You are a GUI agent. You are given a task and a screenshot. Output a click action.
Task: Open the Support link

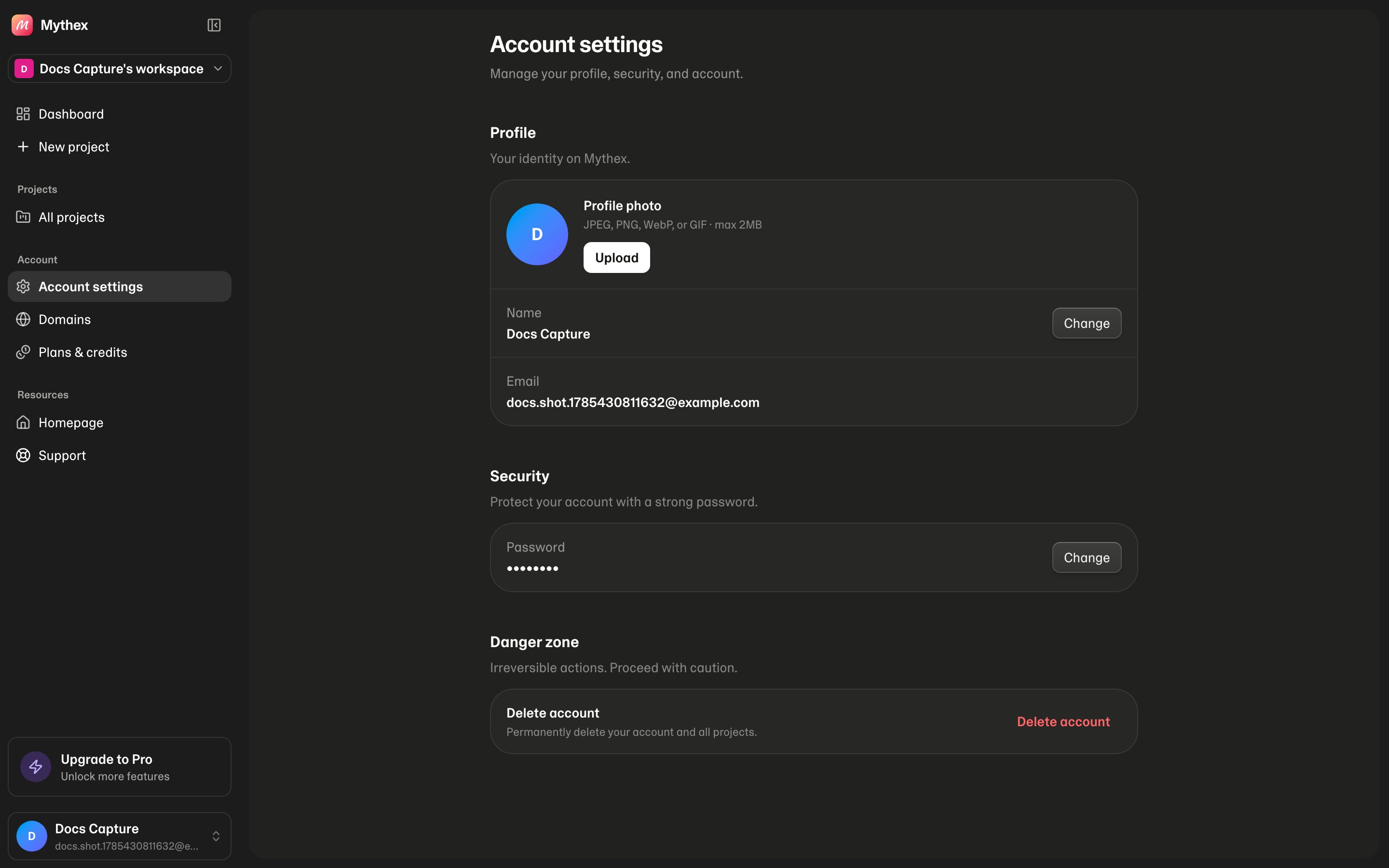click(x=120, y=455)
